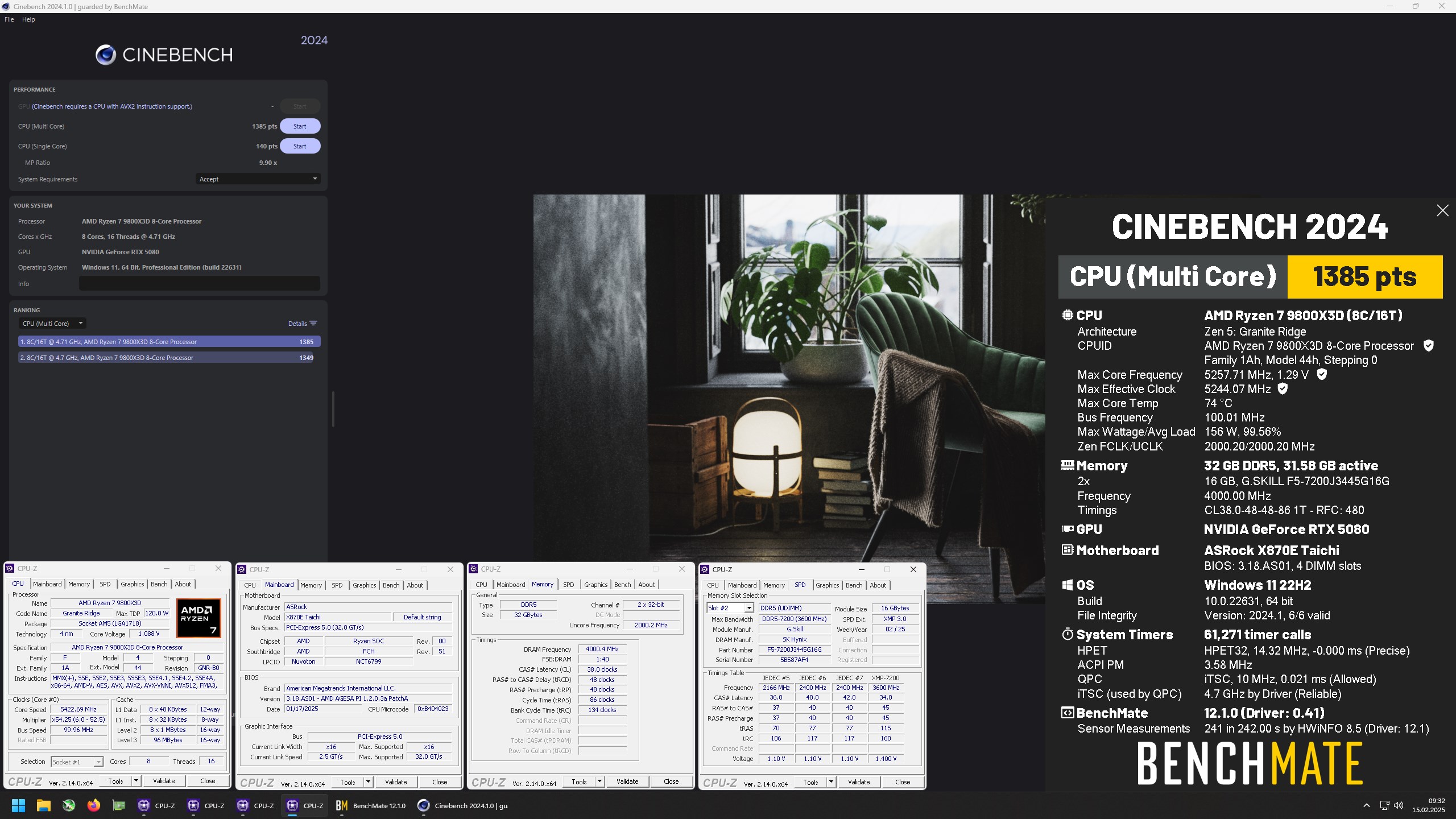Image resolution: width=1456 pixels, height=819 pixels.
Task: Click the AMD Ryzen 7 logo in CPU-Z
Action: [x=198, y=618]
